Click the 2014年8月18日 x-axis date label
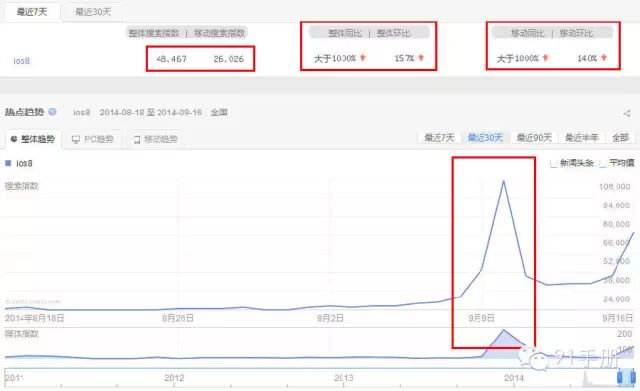This screenshot has height=391, width=640. pos(34,318)
